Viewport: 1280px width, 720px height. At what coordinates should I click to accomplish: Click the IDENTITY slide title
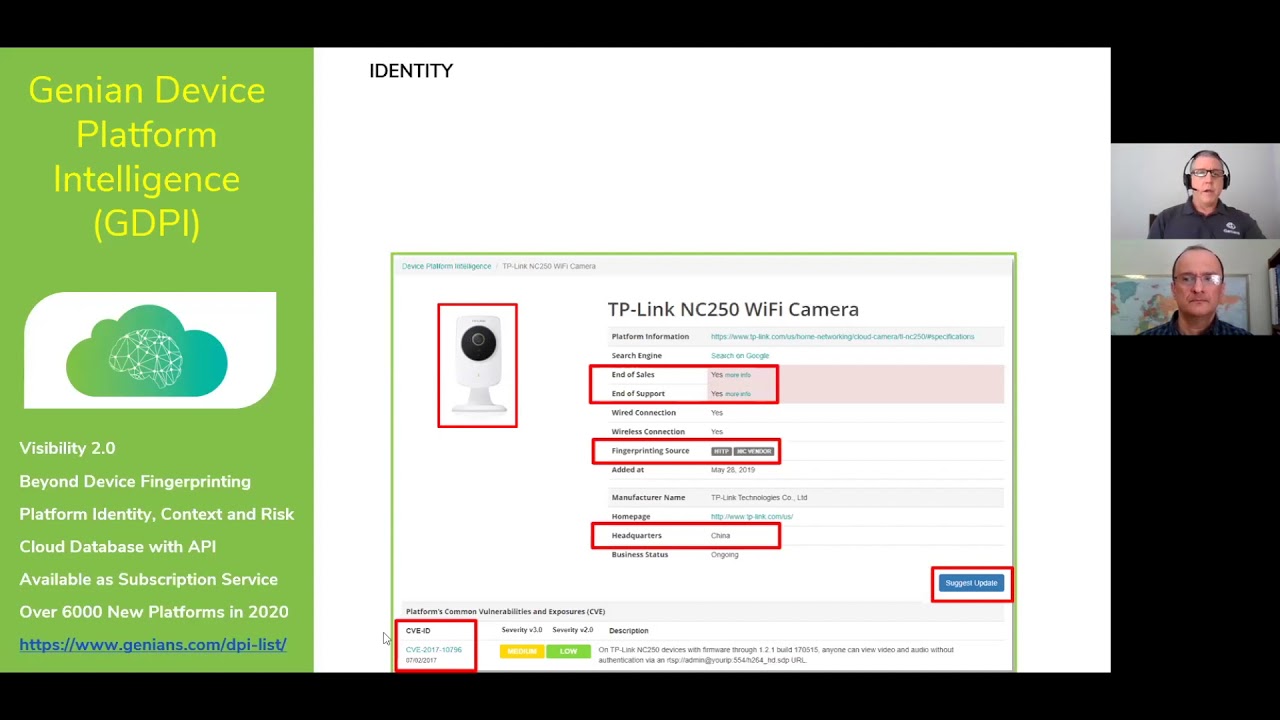[411, 71]
